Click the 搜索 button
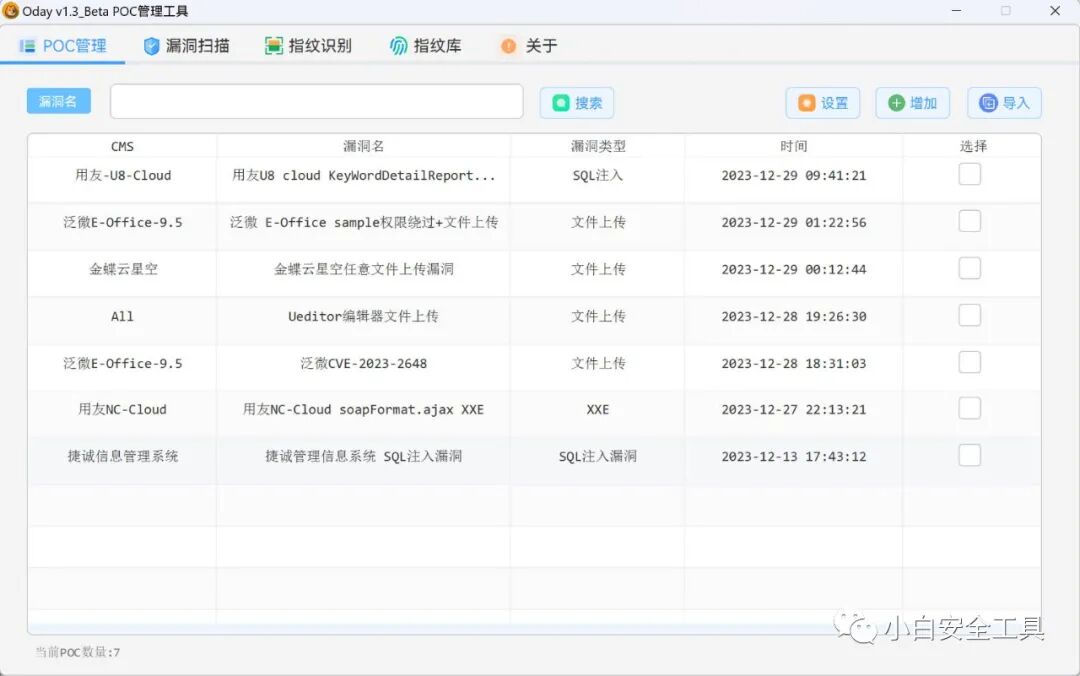 (577, 103)
